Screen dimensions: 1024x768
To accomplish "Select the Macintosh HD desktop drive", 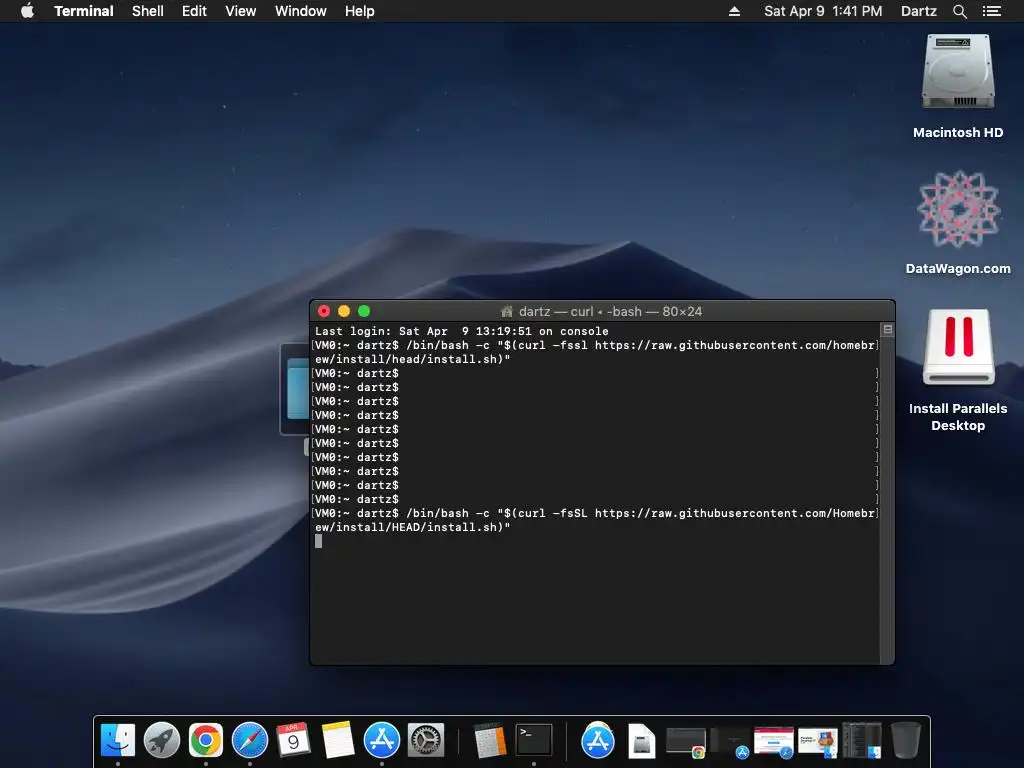I will (958, 72).
